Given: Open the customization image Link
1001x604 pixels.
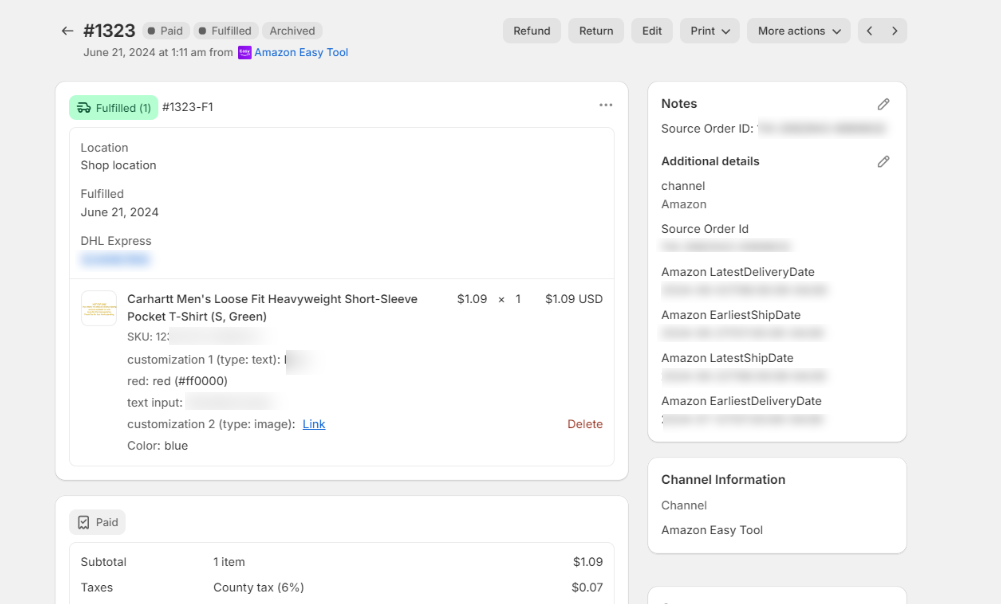Looking at the screenshot, I should click(313, 424).
